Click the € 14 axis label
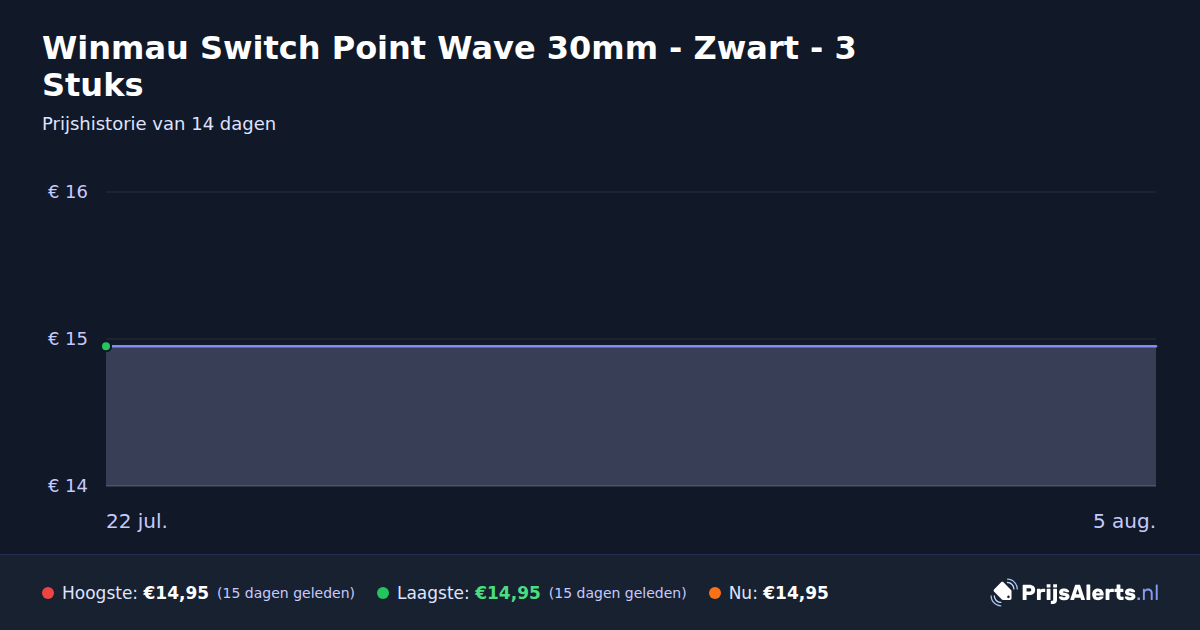This screenshot has height=630, width=1200. [x=68, y=486]
